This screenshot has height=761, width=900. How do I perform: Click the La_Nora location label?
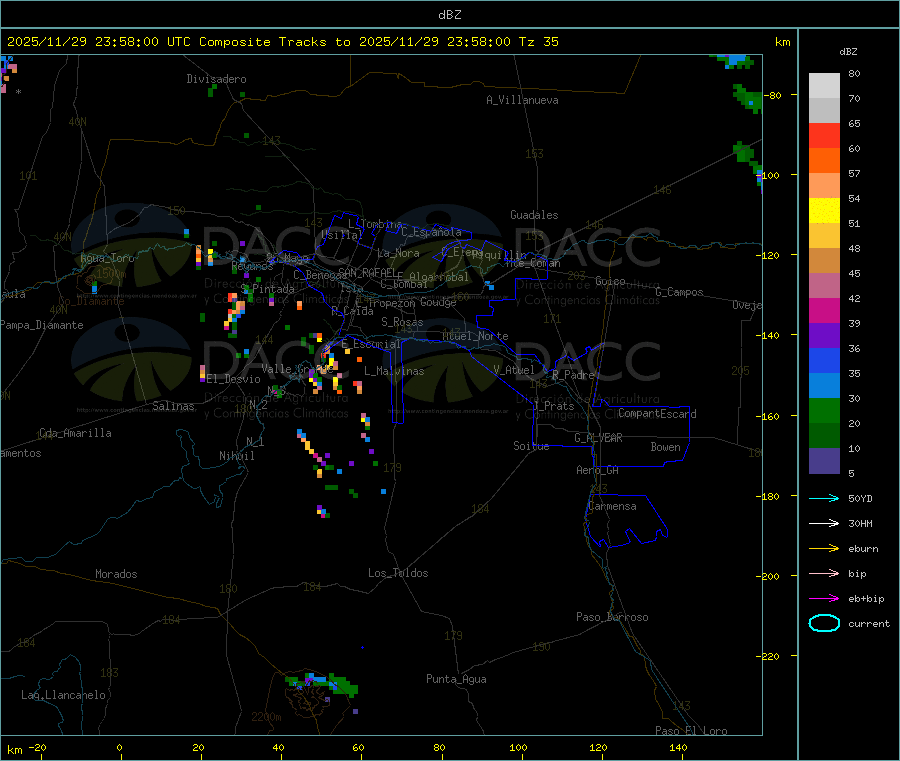(x=398, y=253)
